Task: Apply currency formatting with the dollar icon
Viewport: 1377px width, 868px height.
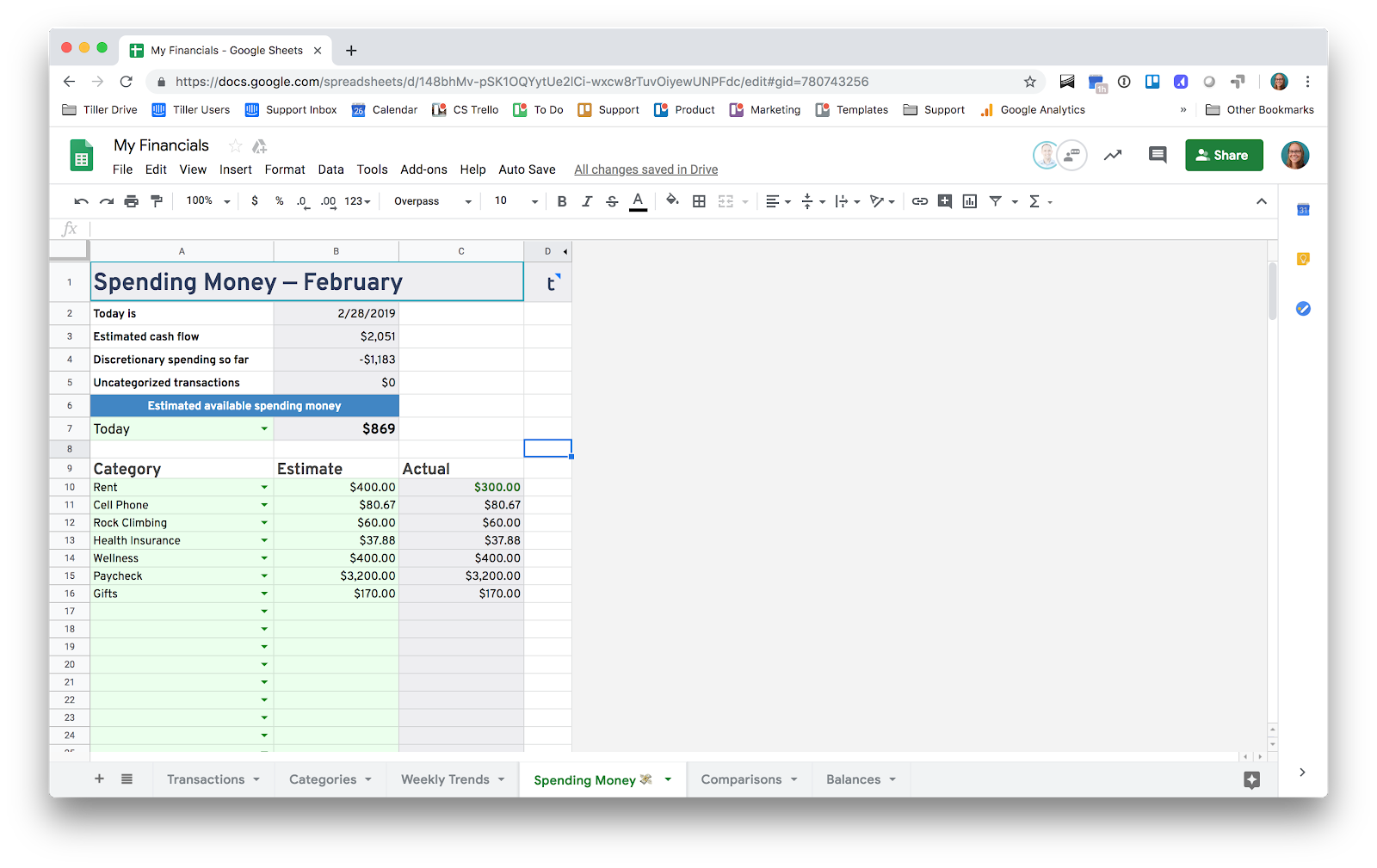Action: pos(254,200)
